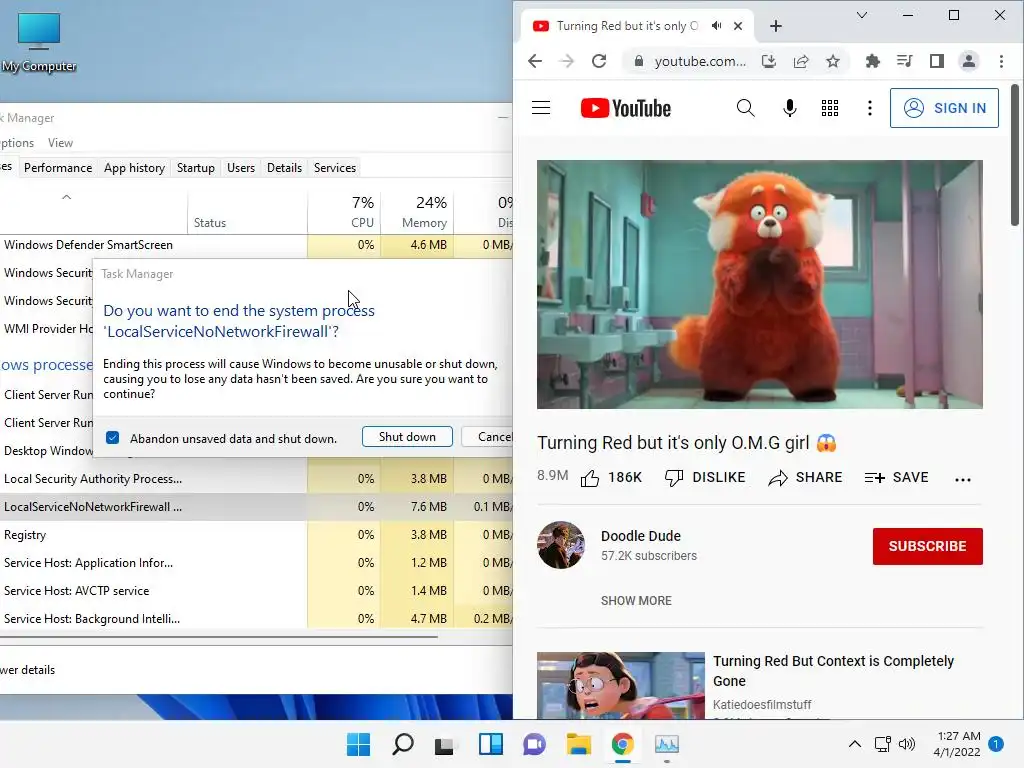The height and width of the screenshot is (768, 1024).
Task: Toggle Chrome side panel icon
Action: point(936,61)
